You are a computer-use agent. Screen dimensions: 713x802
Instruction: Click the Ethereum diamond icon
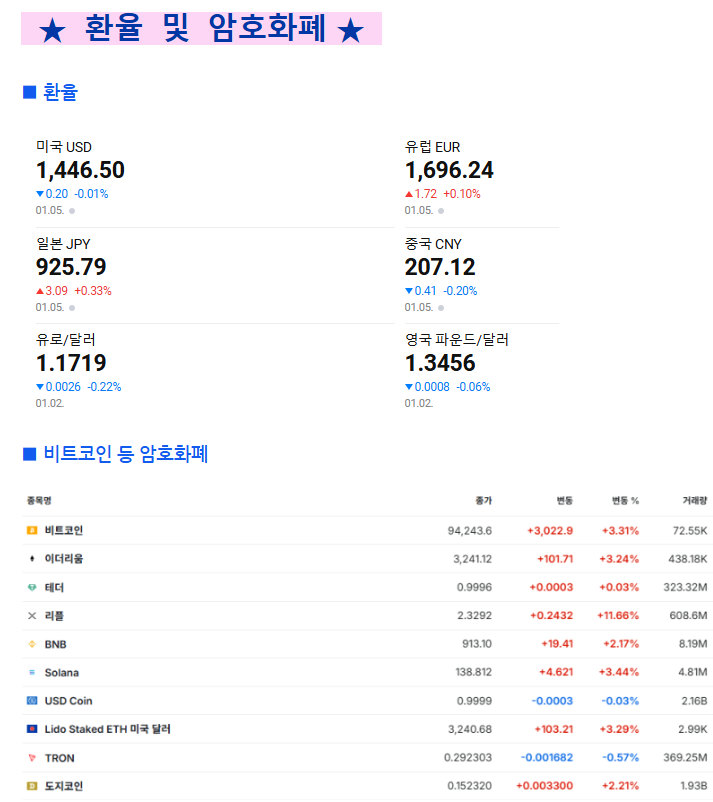coord(32,559)
